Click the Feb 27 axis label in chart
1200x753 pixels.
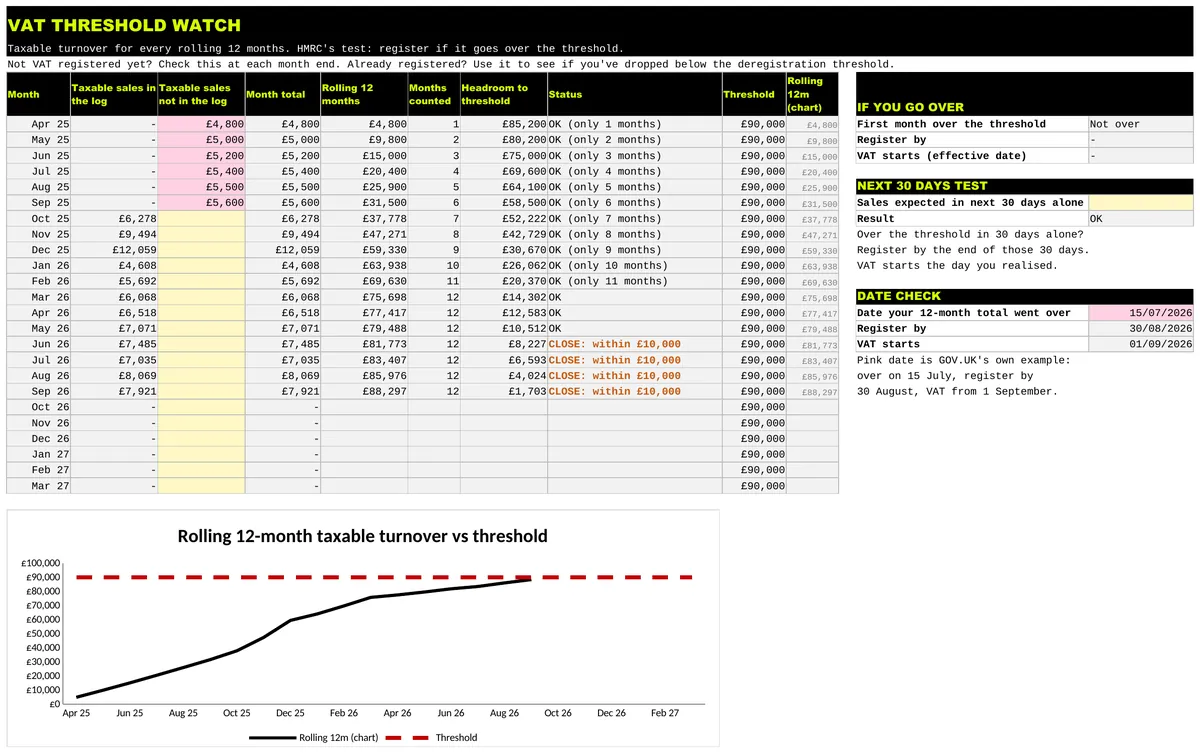point(665,713)
